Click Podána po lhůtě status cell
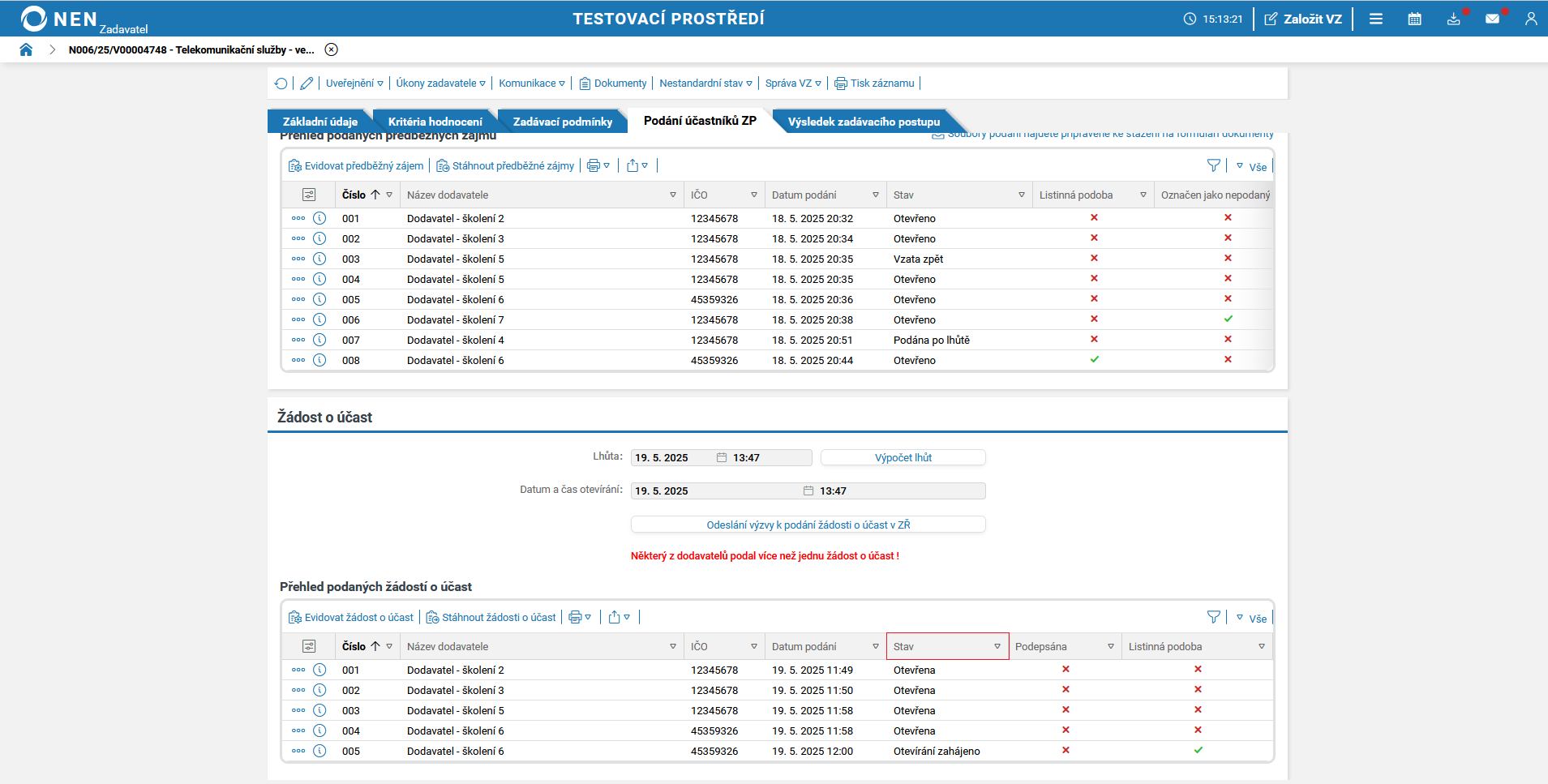The height and width of the screenshot is (784, 1548). click(x=932, y=341)
